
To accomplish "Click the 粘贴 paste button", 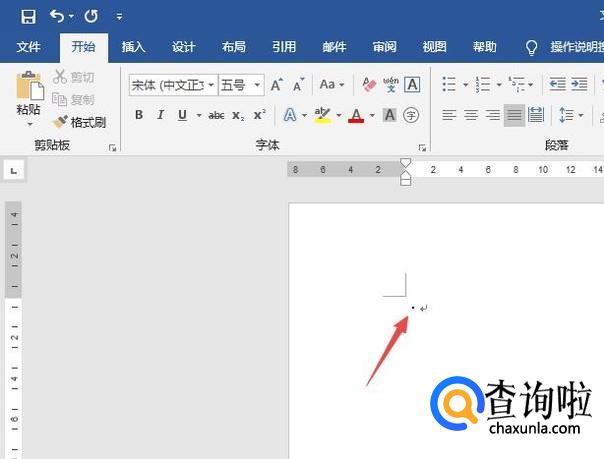I will coord(29,93).
